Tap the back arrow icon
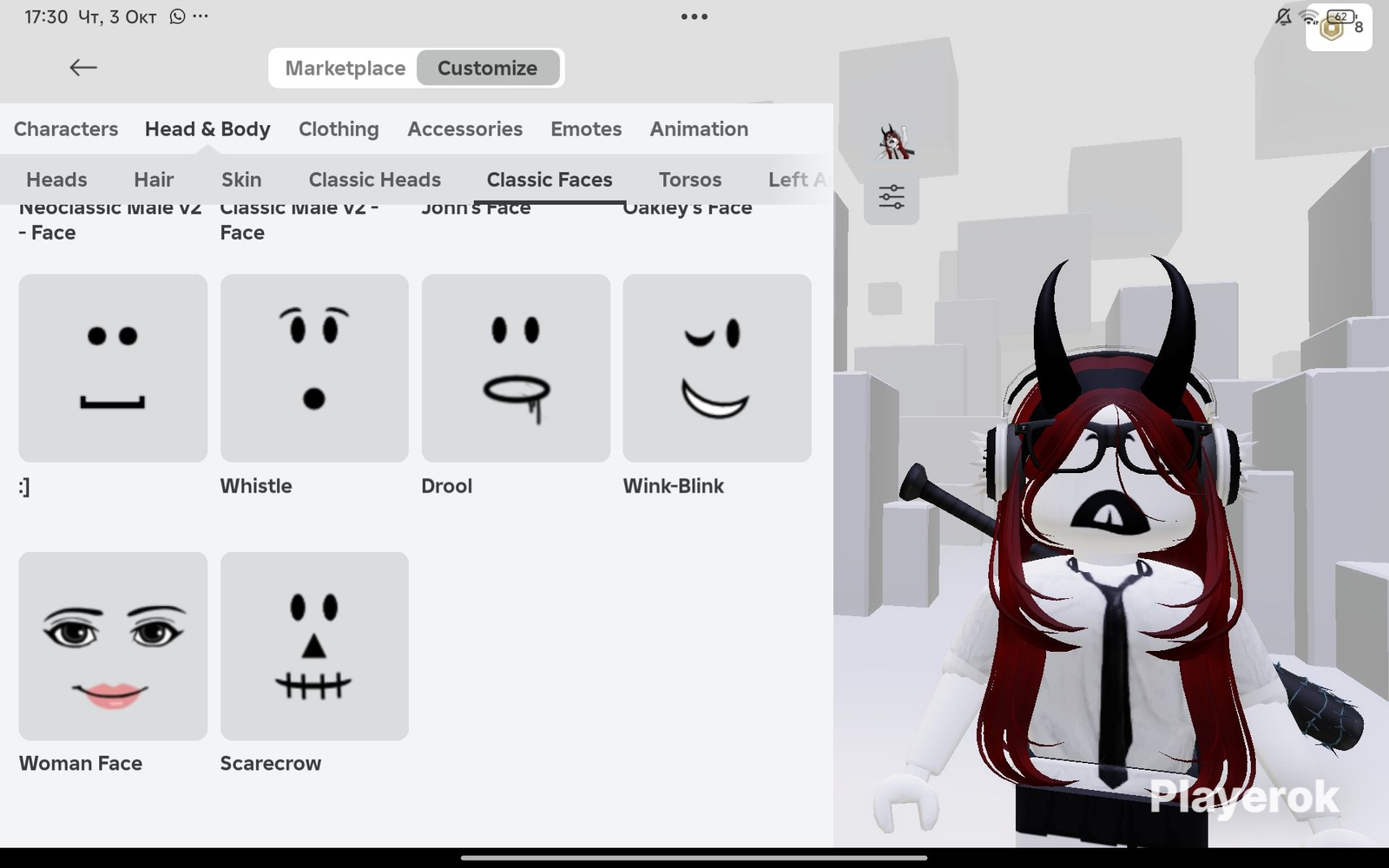Screen dimensions: 1389x868 (83, 68)
